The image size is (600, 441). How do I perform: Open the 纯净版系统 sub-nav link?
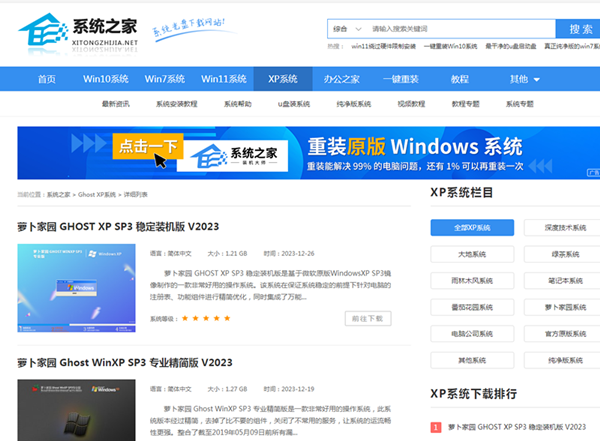pos(354,104)
